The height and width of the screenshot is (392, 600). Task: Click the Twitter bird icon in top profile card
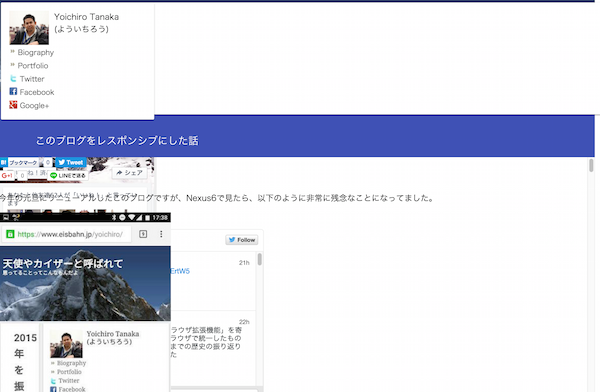13,78
